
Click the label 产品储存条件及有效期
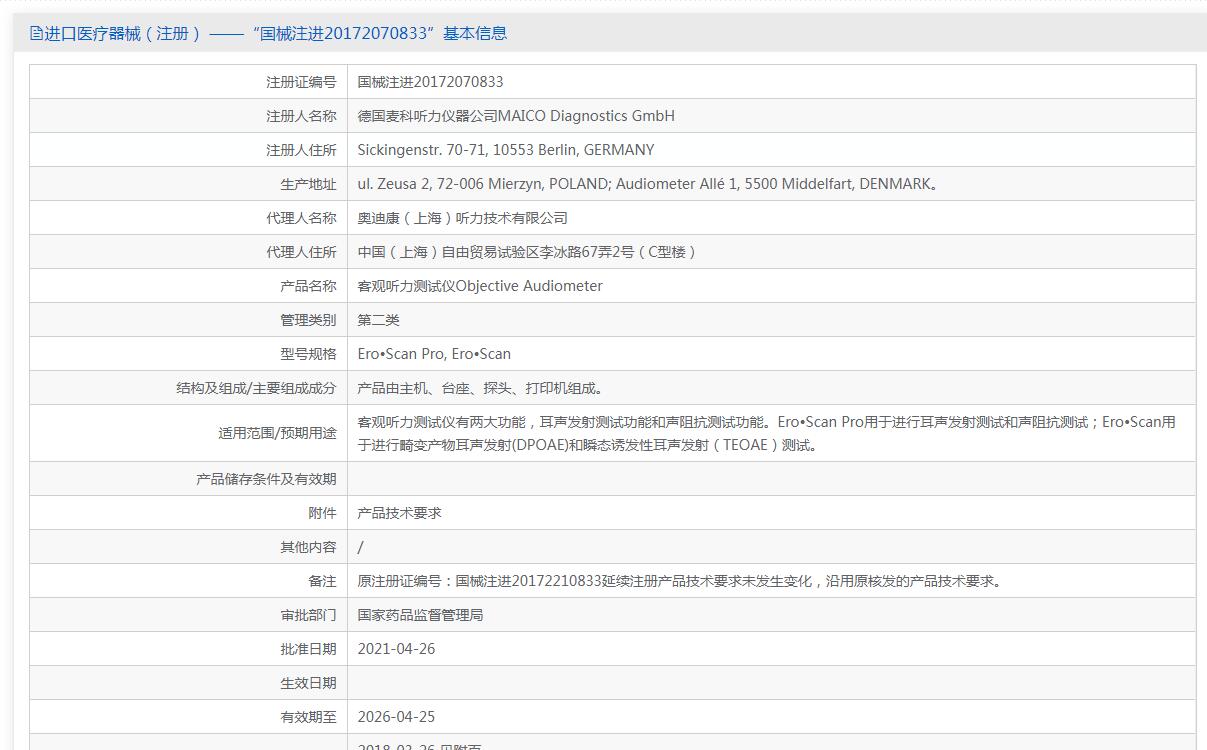266,479
